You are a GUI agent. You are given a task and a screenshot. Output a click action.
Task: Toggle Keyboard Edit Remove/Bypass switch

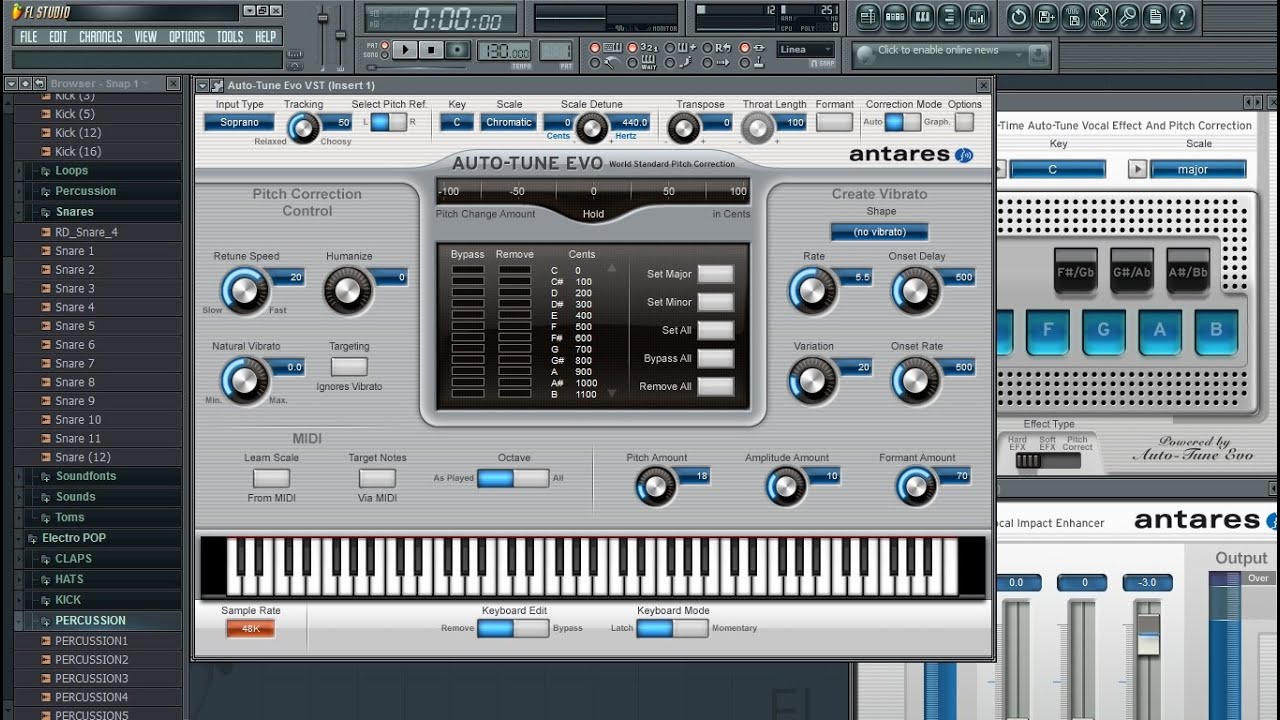click(x=513, y=628)
